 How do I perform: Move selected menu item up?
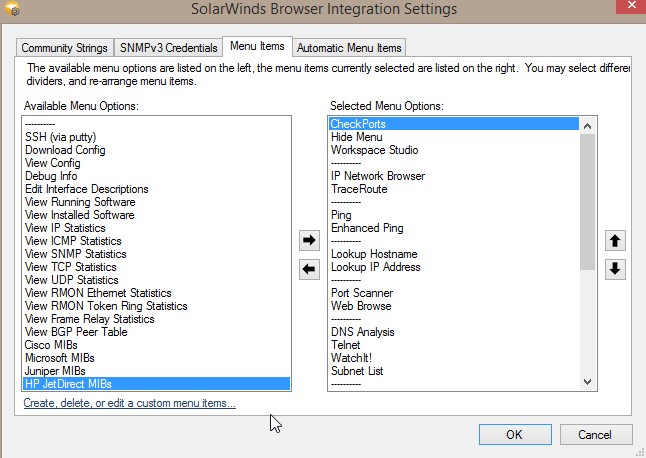[x=615, y=241]
